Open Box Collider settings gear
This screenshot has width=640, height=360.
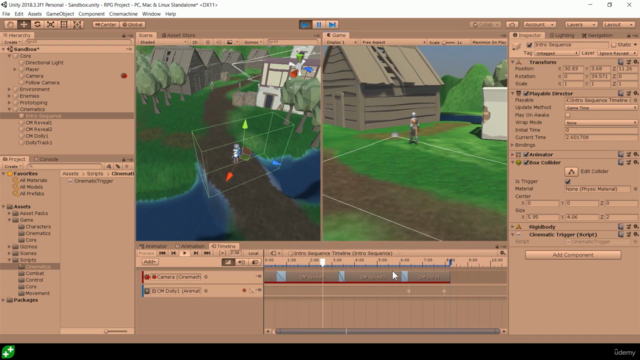tap(636, 162)
